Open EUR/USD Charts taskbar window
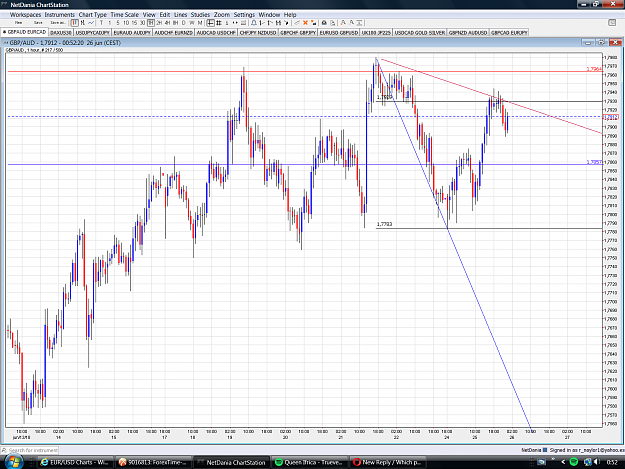 click(x=75, y=462)
